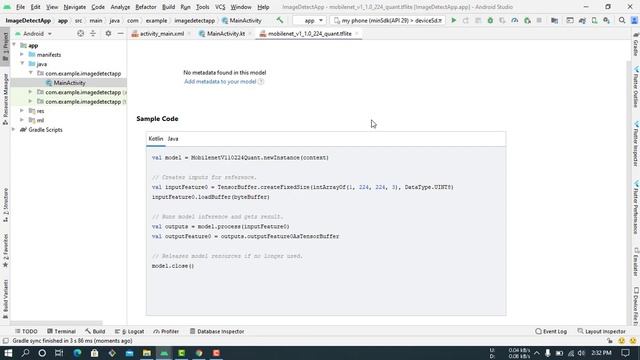Collapse the app module node

tap(15, 45)
